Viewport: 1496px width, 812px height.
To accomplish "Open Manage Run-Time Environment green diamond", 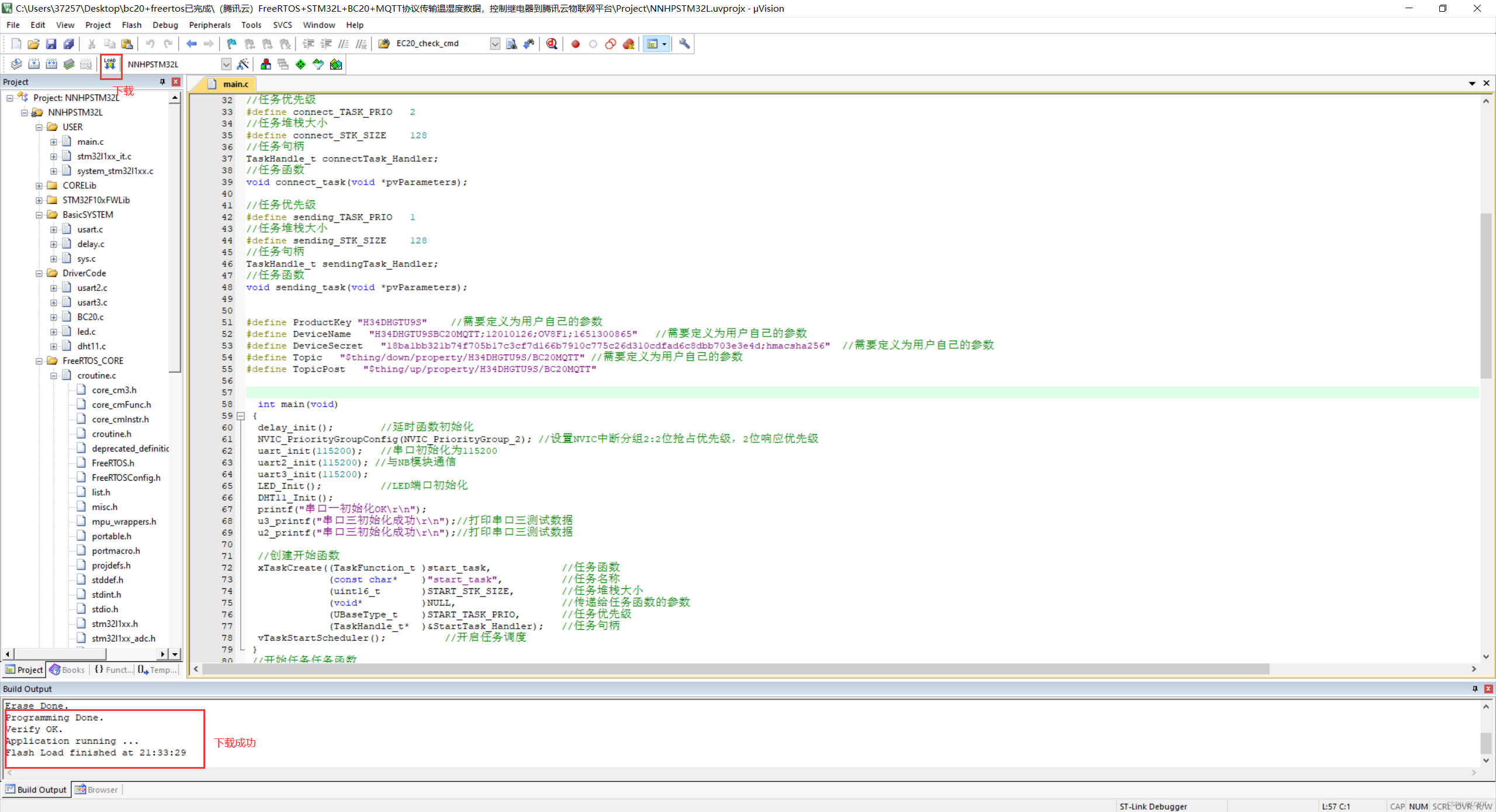I will pos(300,64).
